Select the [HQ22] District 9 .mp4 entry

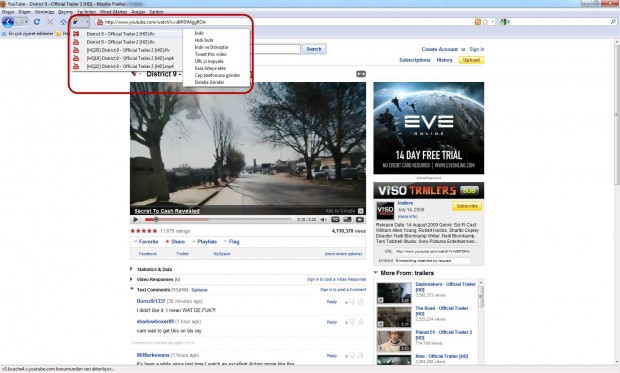[x=127, y=66]
